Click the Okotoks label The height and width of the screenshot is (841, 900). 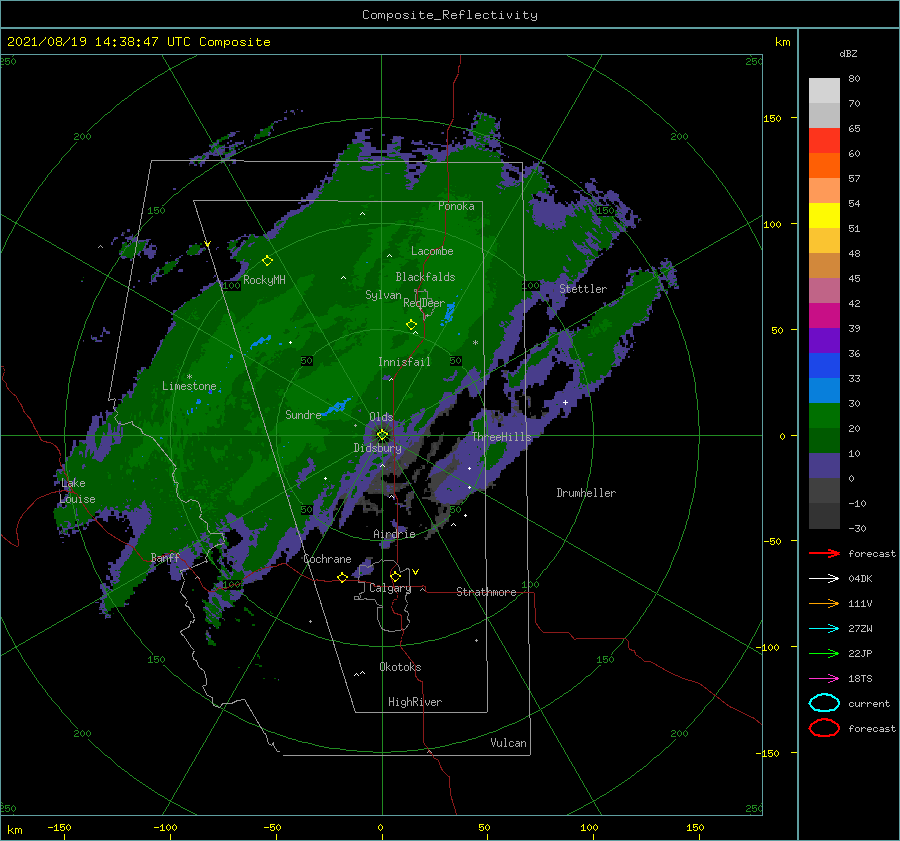pos(400,667)
